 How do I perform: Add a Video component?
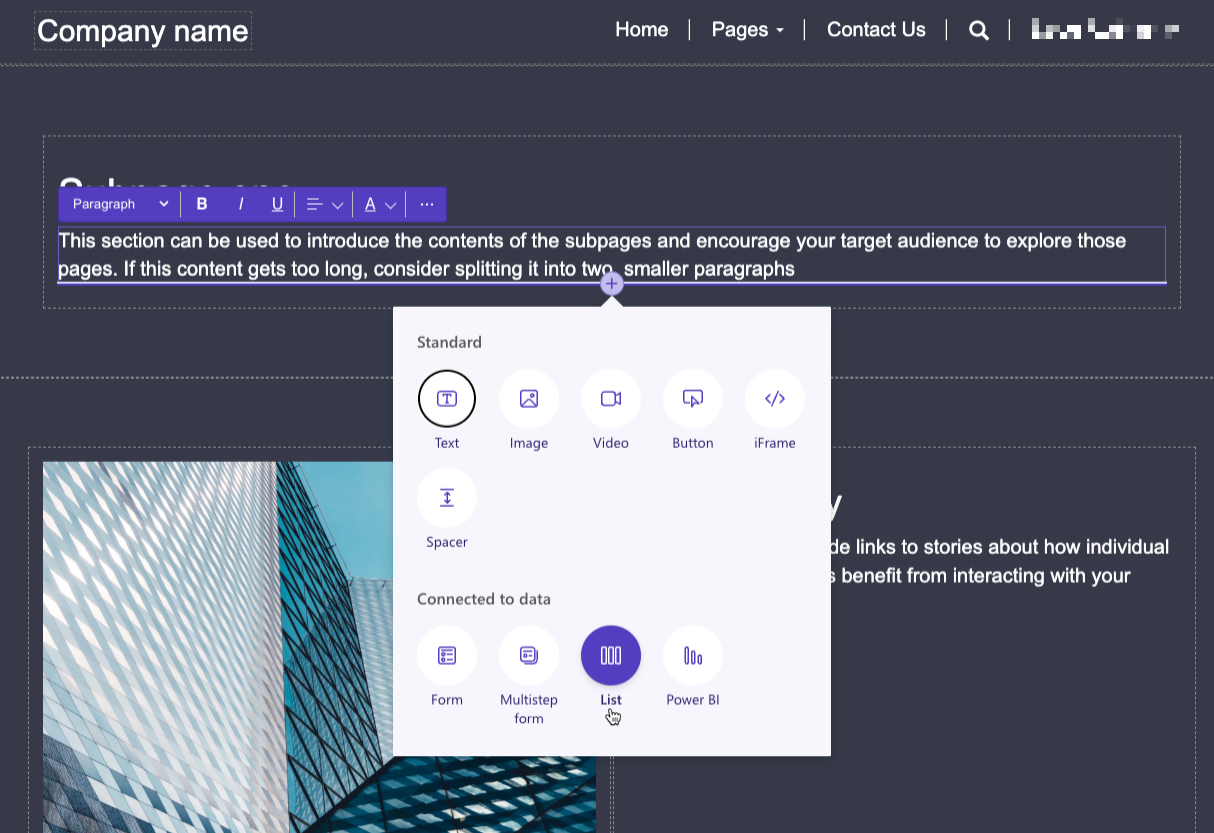611,398
